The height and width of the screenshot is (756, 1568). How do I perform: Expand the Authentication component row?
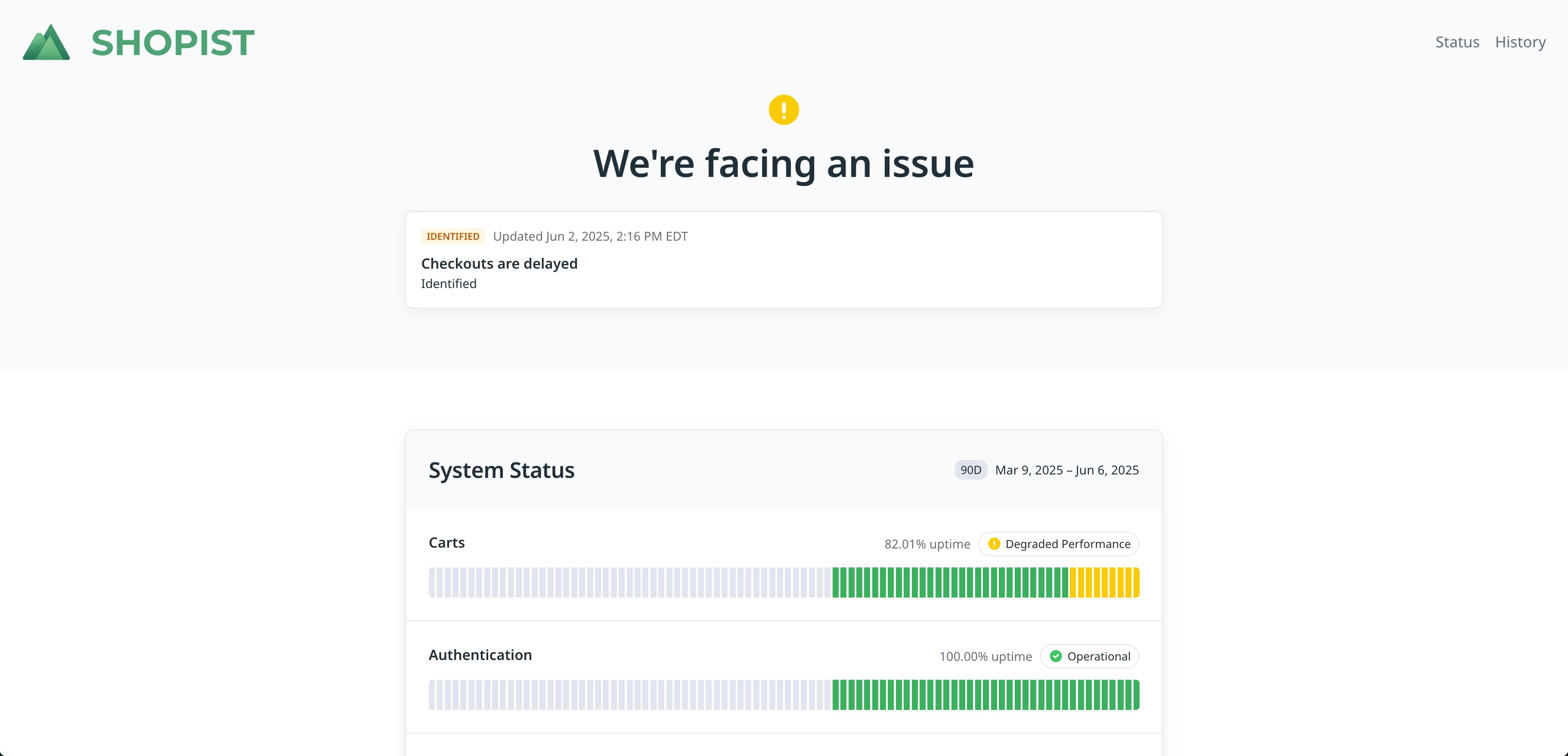point(480,655)
